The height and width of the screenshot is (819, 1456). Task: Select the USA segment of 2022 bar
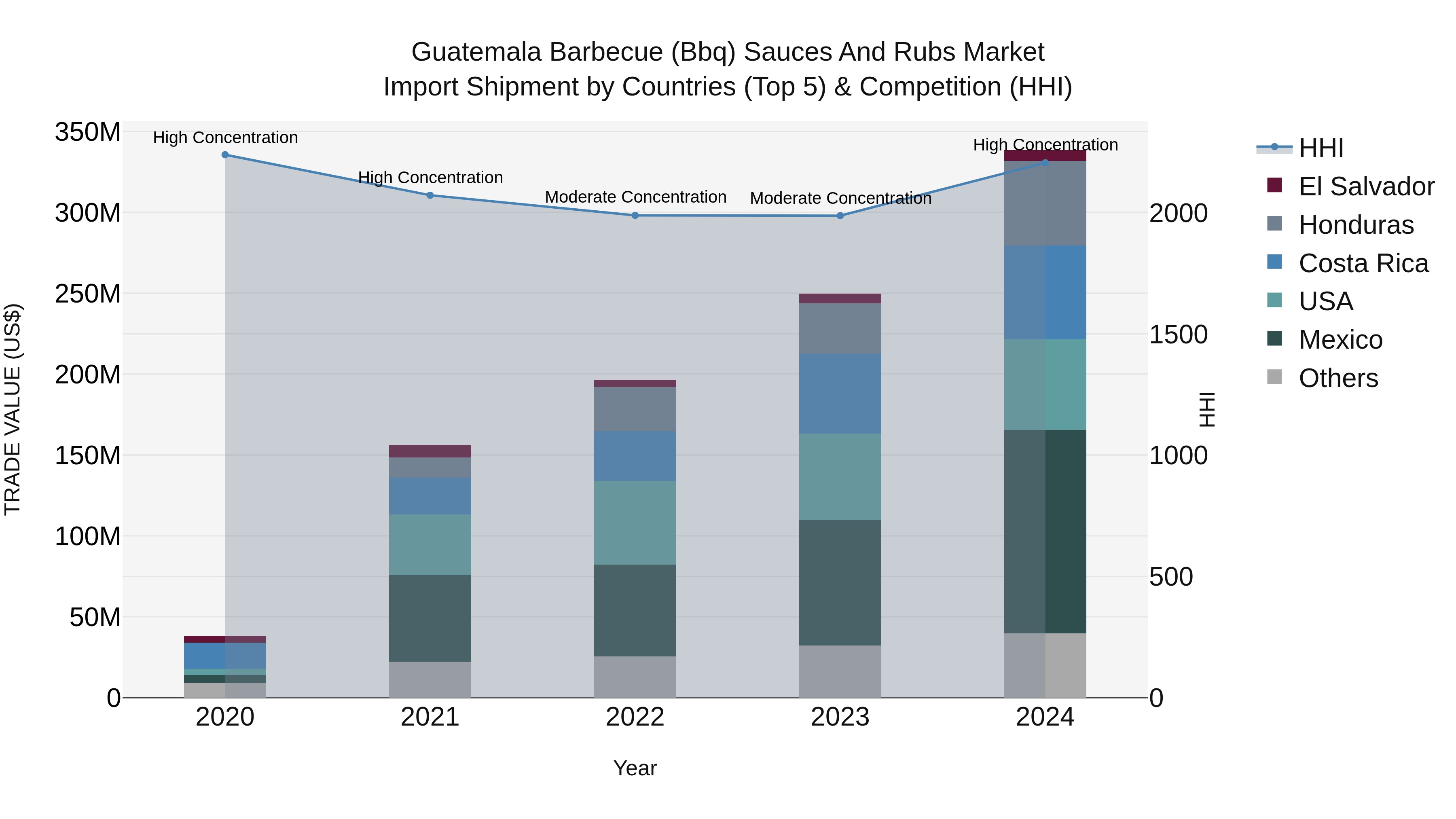click(x=635, y=523)
